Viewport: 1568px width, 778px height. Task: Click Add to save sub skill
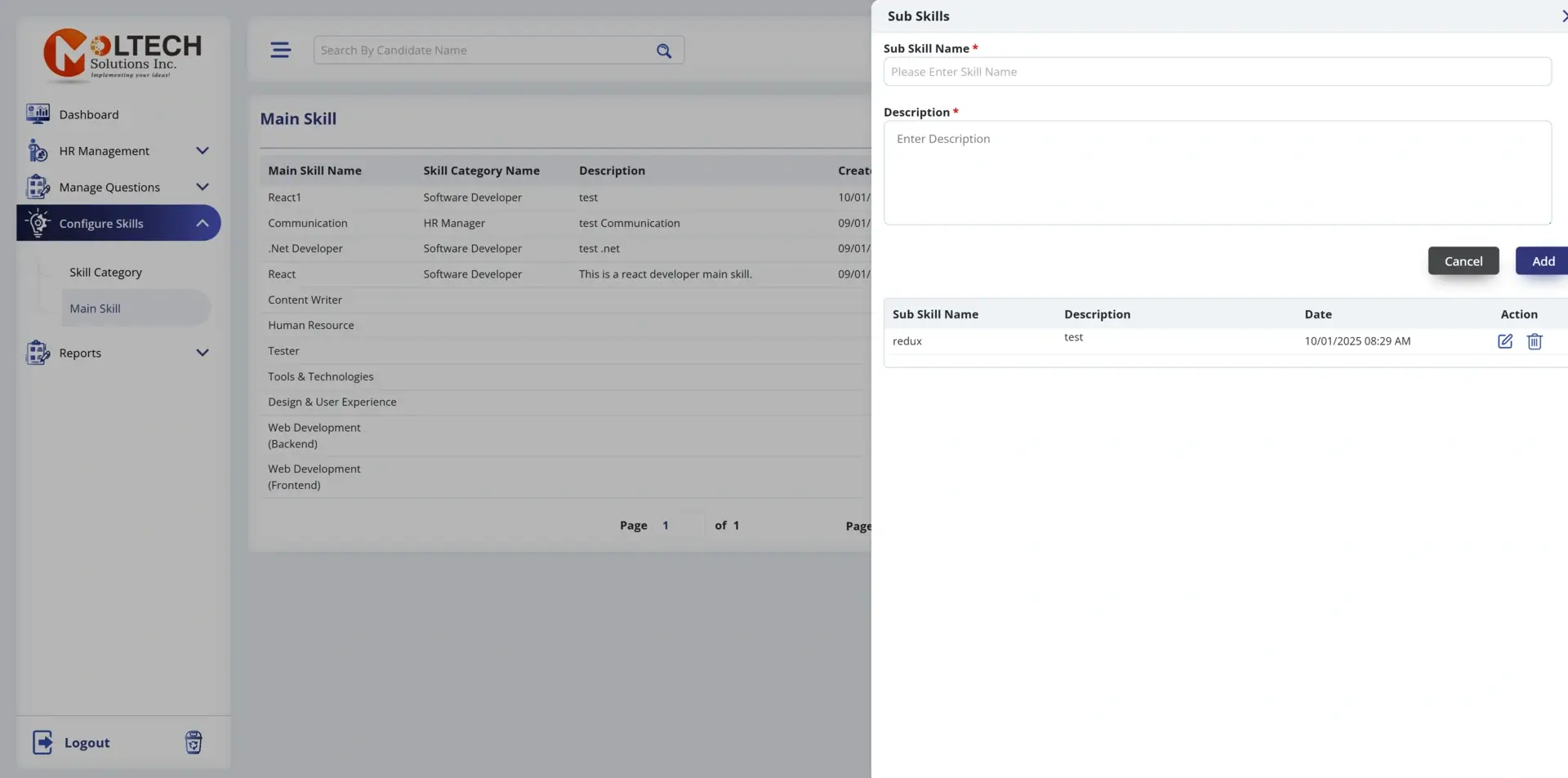[x=1541, y=261]
